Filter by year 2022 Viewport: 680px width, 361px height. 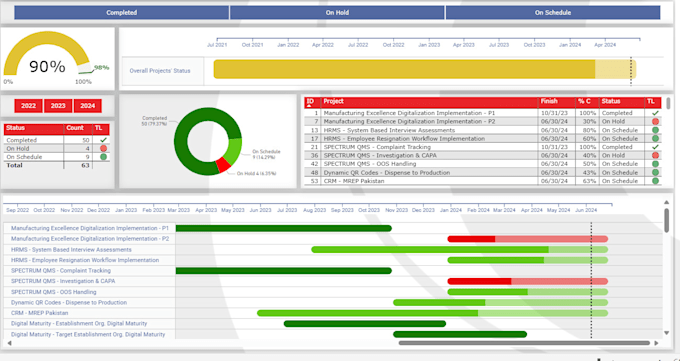pos(29,106)
